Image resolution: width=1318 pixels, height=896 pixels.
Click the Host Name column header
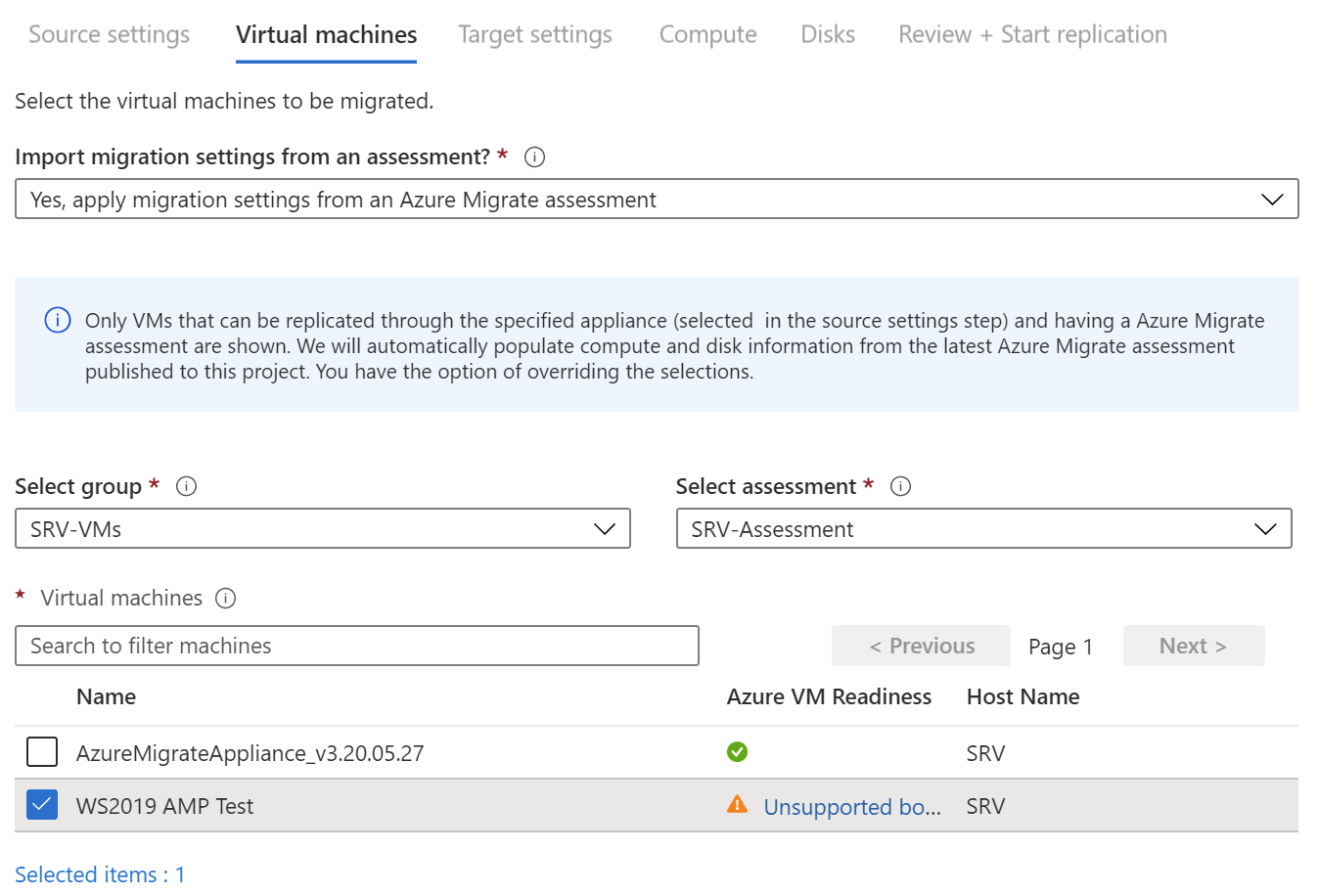tap(1023, 696)
